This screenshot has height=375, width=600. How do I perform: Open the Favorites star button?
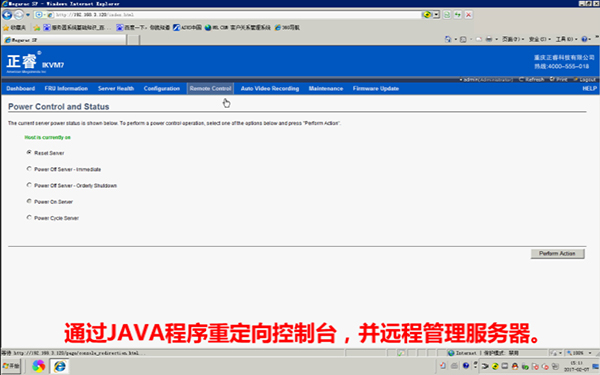tap(14, 28)
